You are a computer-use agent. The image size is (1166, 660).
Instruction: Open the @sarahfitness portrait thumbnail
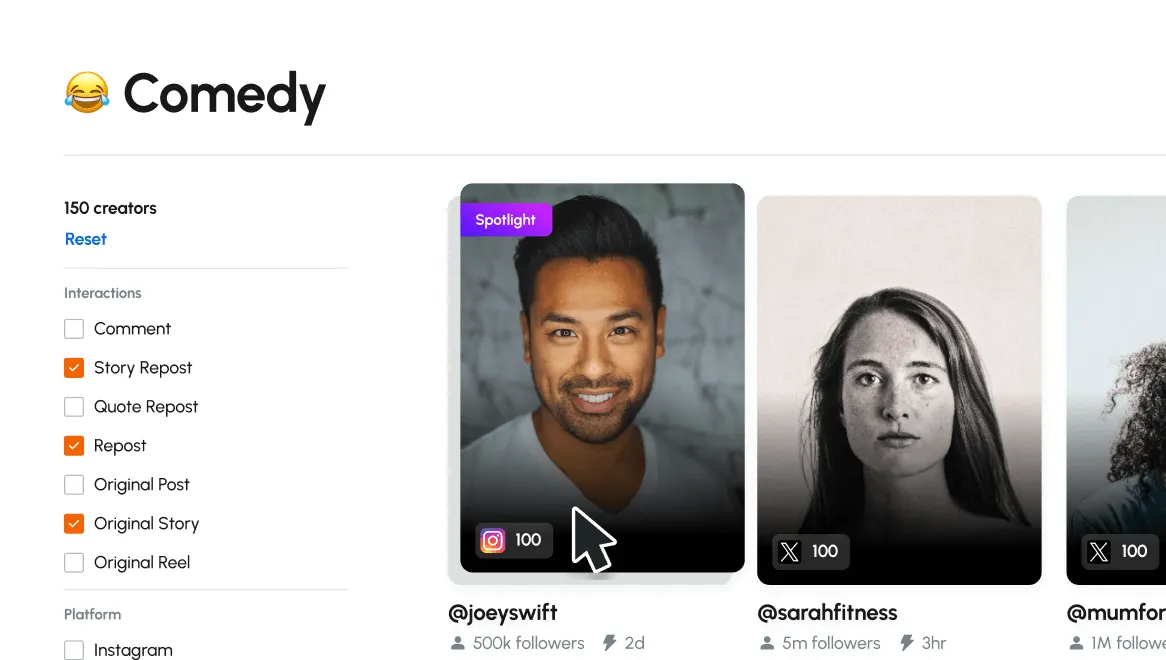click(899, 390)
